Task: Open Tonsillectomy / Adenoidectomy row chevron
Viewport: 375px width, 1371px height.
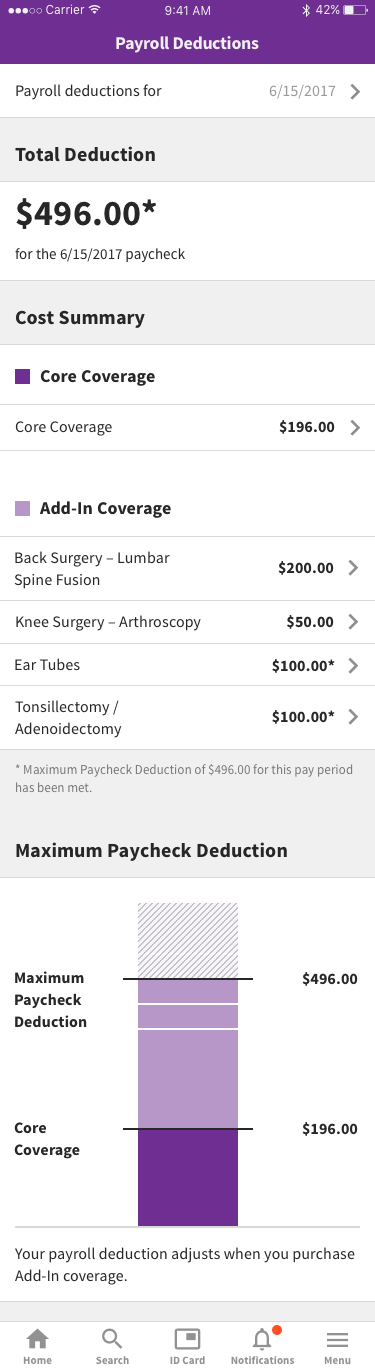Action: pyautogui.click(x=353, y=717)
